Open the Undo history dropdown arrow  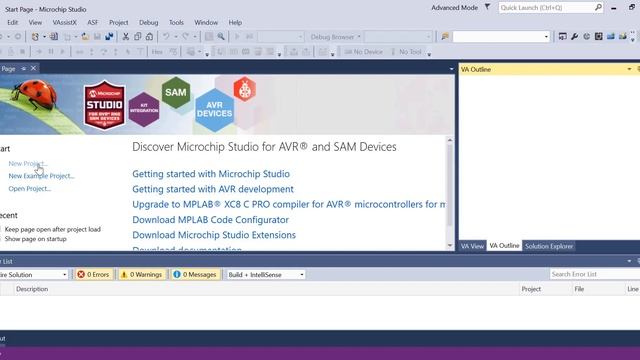click(176, 37)
